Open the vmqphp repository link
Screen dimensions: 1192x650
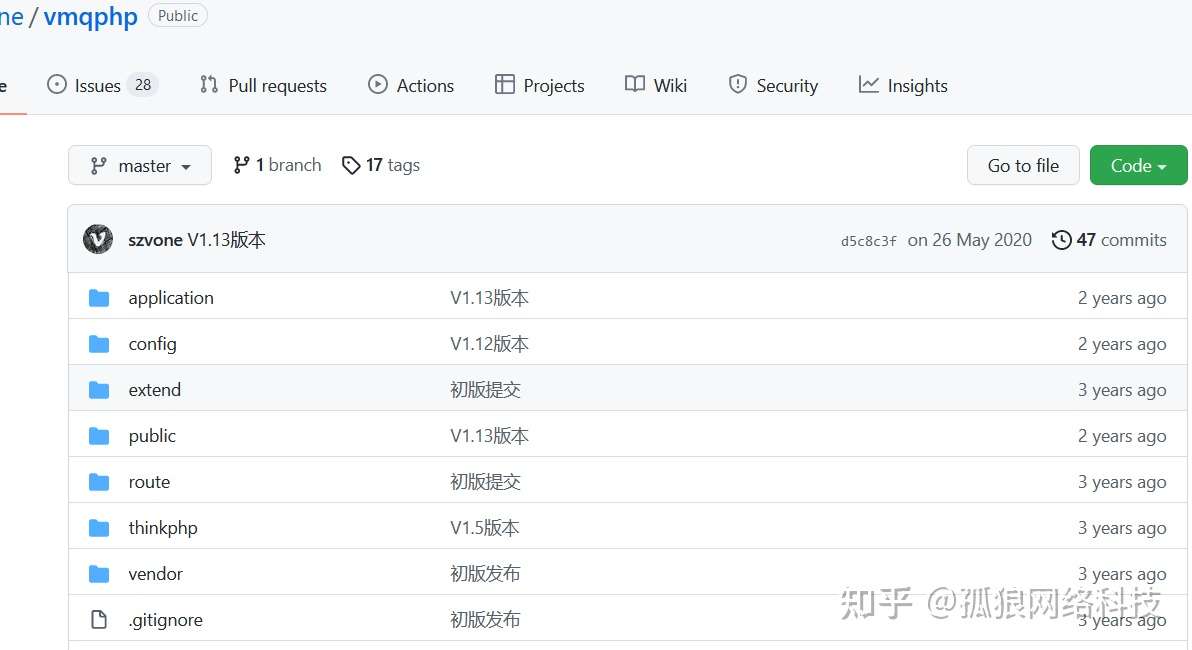coord(90,17)
